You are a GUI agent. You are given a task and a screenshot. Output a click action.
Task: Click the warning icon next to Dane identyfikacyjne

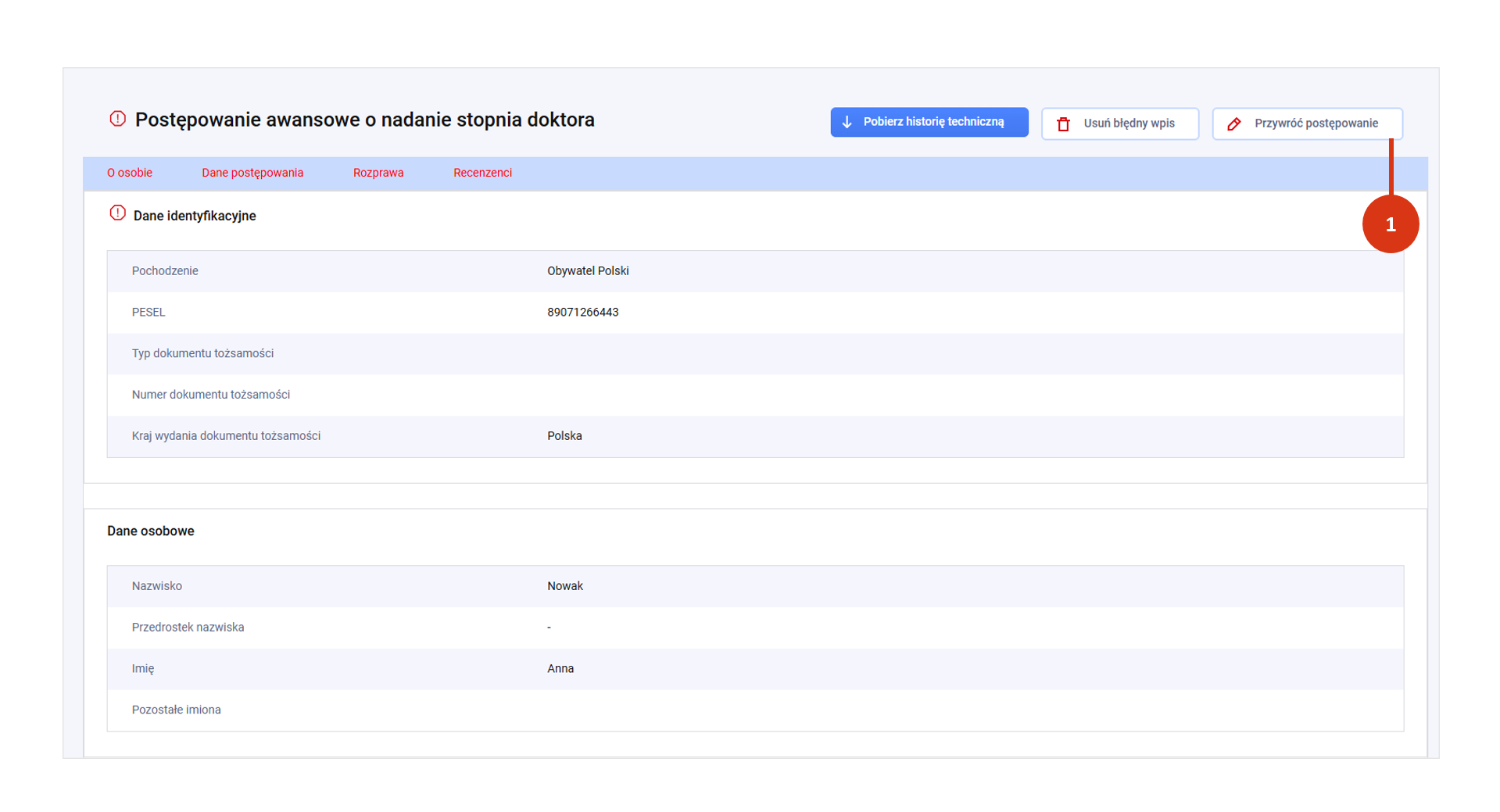point(117,213)
